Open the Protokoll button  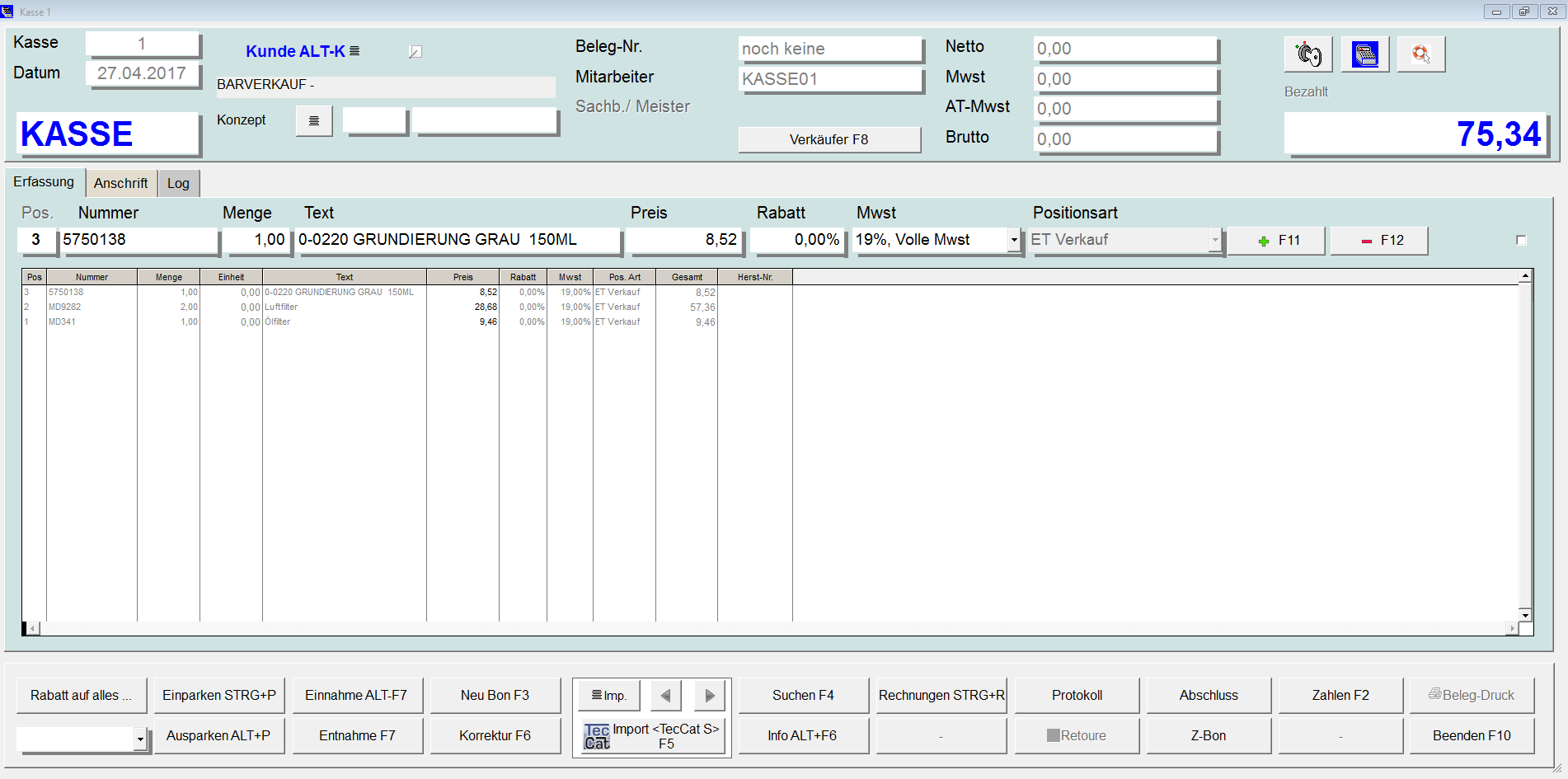pos(1077,696)
